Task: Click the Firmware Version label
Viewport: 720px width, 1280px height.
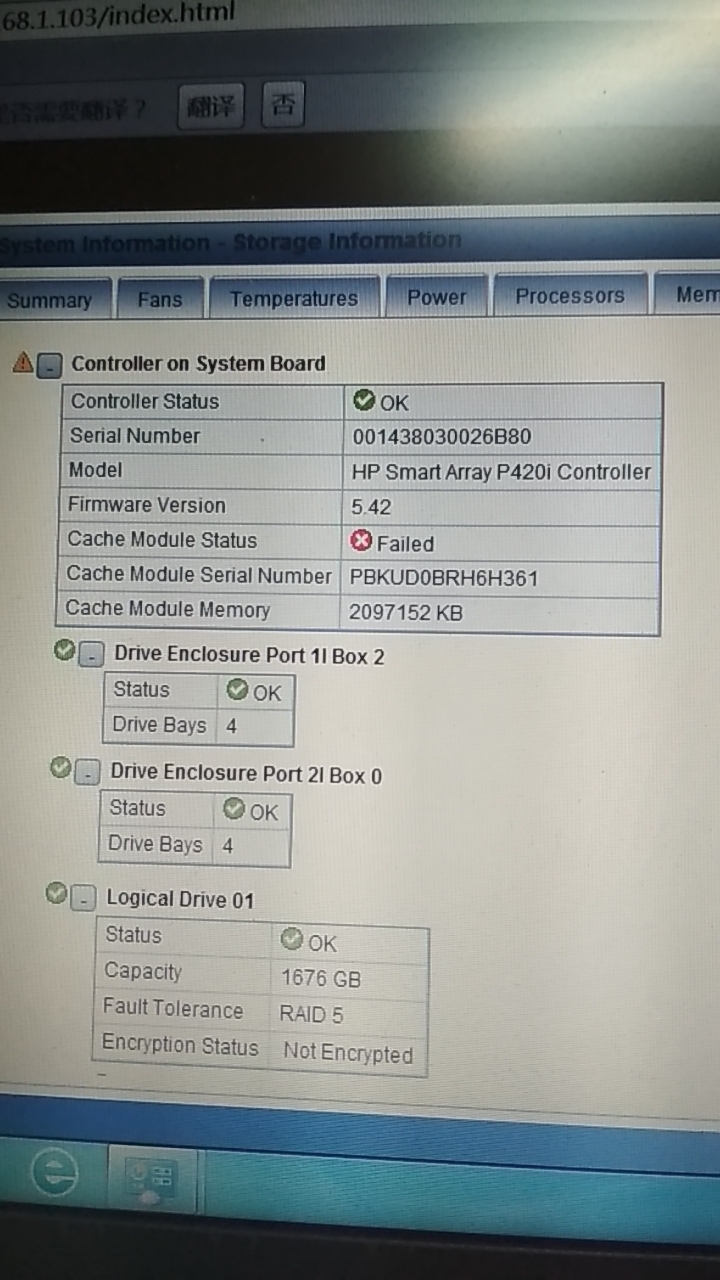Action: tap(147, 505)
